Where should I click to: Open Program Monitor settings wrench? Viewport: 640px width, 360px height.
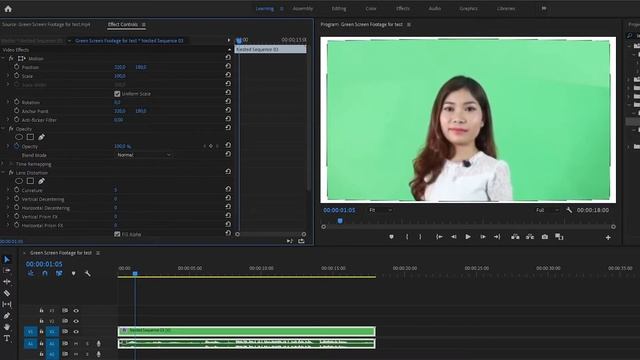coord(569,210)
